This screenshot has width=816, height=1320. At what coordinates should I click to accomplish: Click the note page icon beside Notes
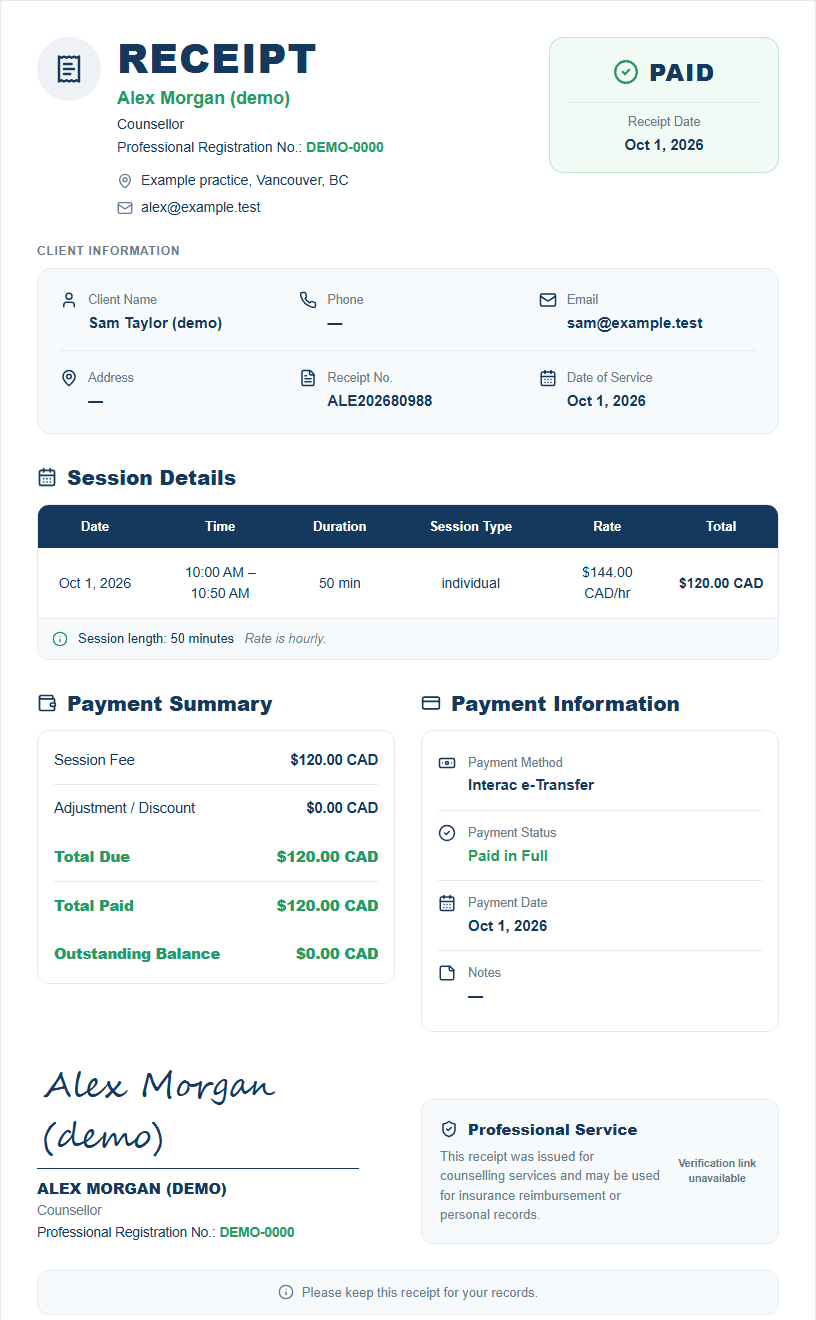click(447, 973)
